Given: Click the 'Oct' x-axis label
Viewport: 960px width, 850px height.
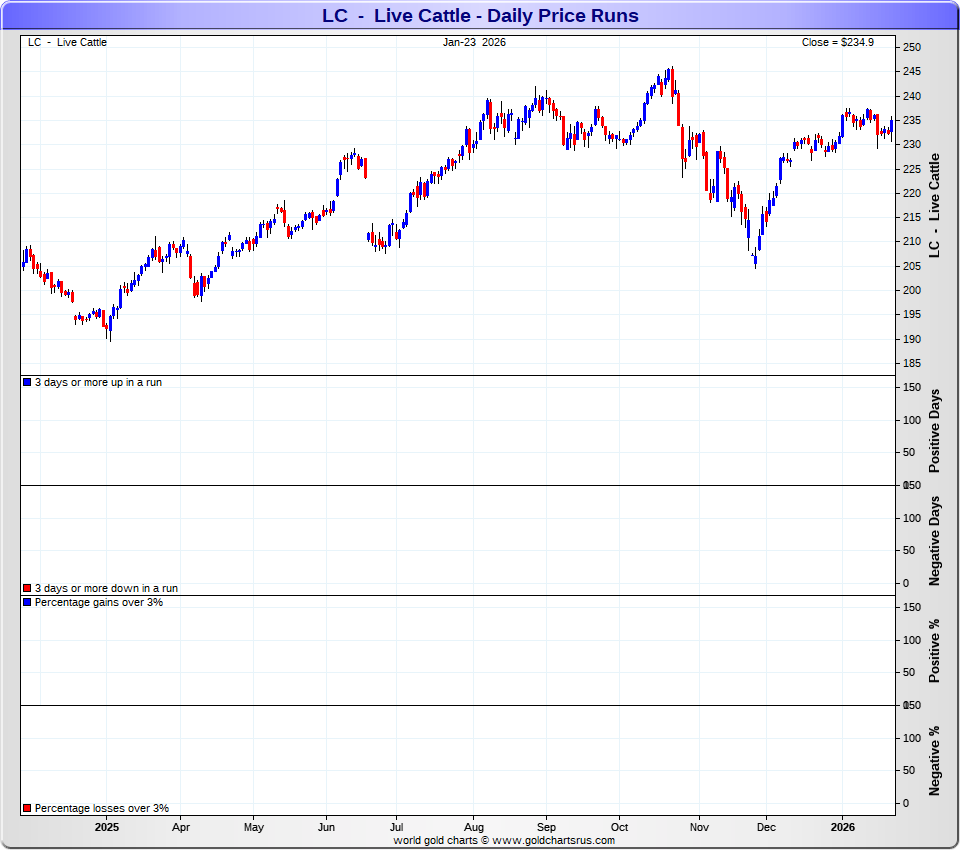Looking at the screenshot, I should [620, 827].
